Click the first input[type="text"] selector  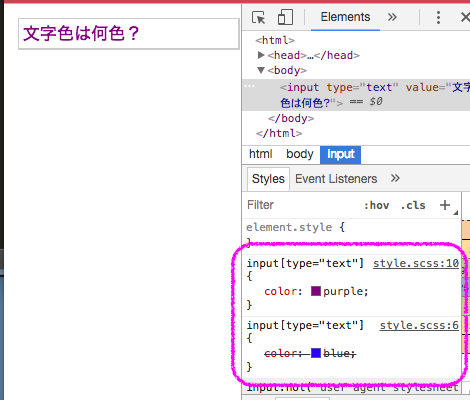[305, 264]
